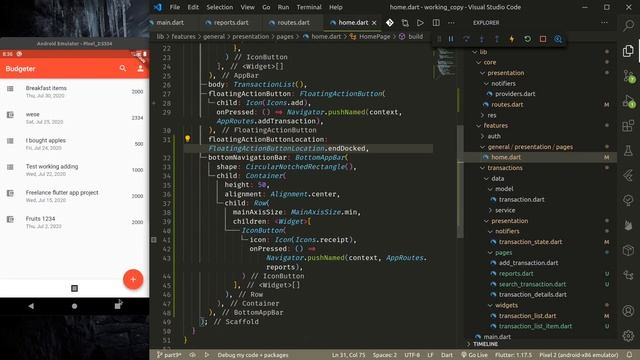Click the Step Into debug button
The height and width of the screenshot is (360, 640).
(x=482, y=39)
